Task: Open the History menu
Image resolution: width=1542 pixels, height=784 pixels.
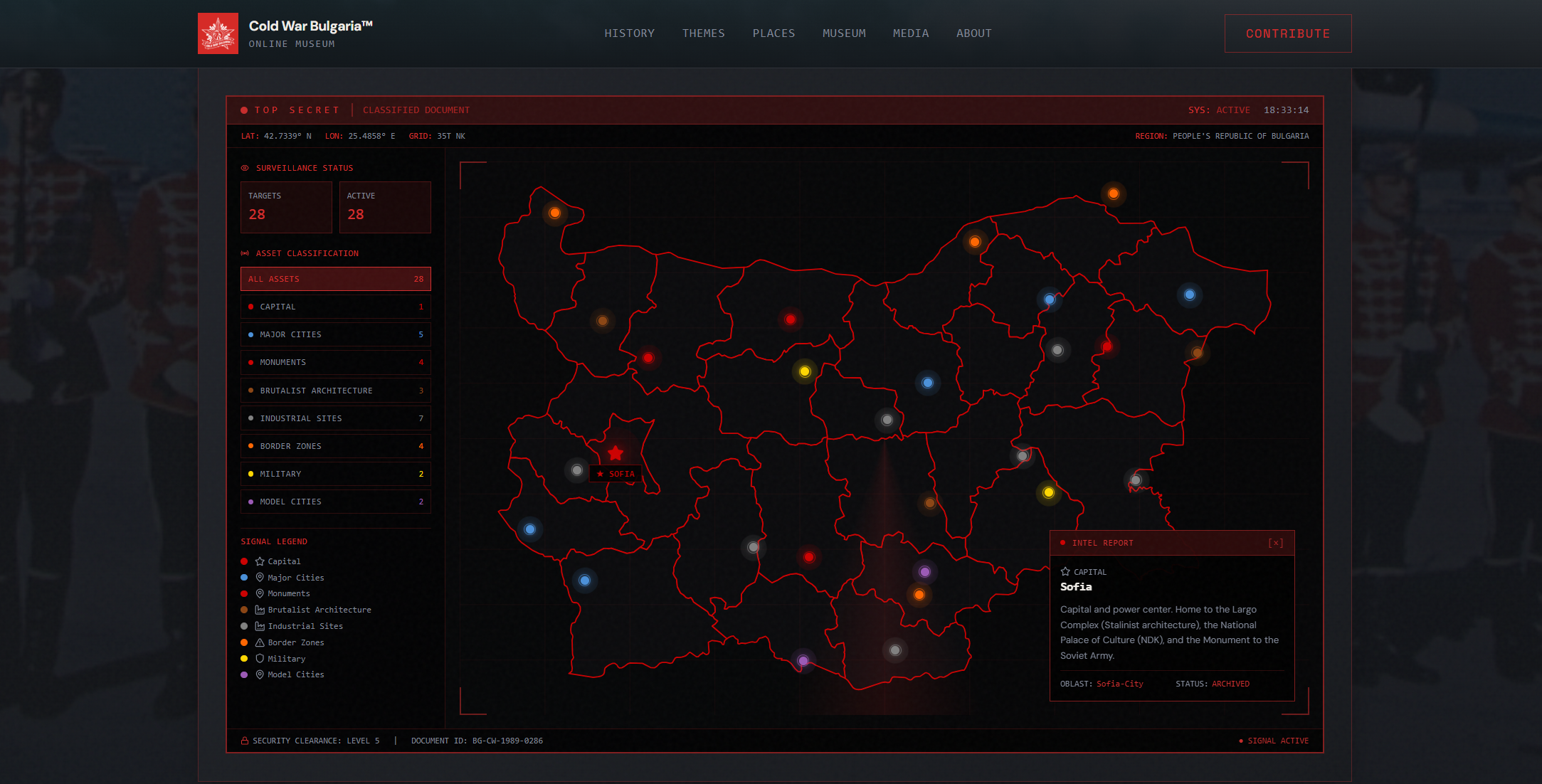Action: (x=629, y=33)
